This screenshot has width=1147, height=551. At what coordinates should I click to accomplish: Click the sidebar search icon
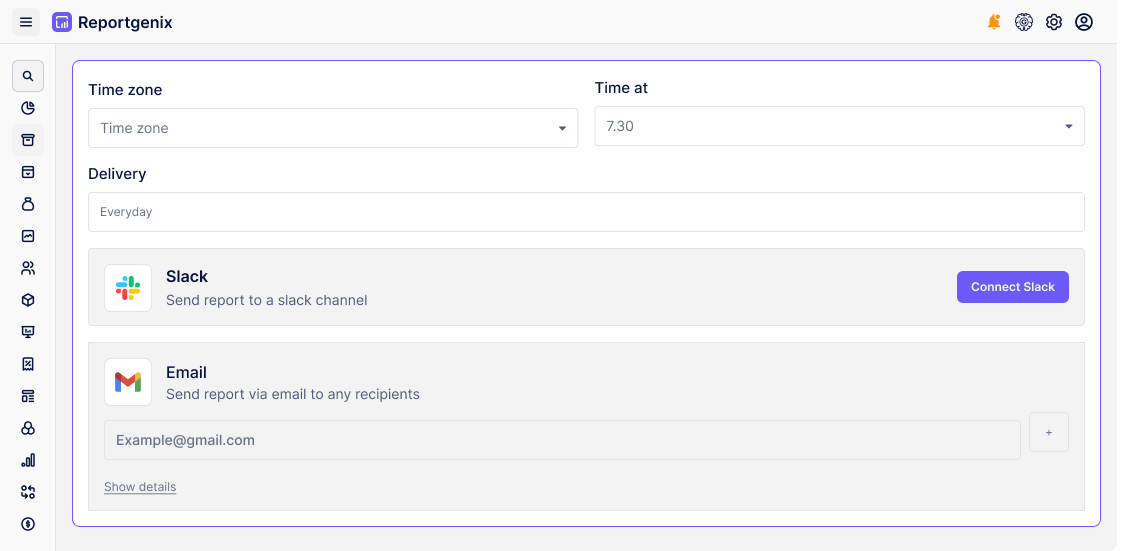click(x=28, y=76)
